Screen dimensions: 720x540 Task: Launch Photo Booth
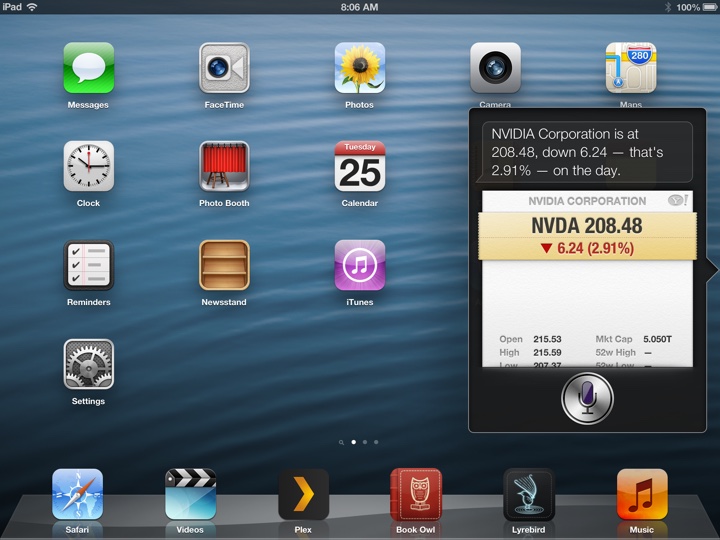point(224,166)
